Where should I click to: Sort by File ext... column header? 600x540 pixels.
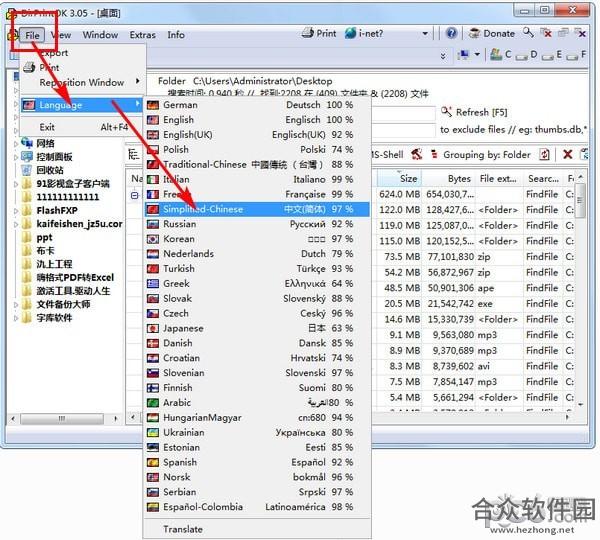tap(499, 179)
